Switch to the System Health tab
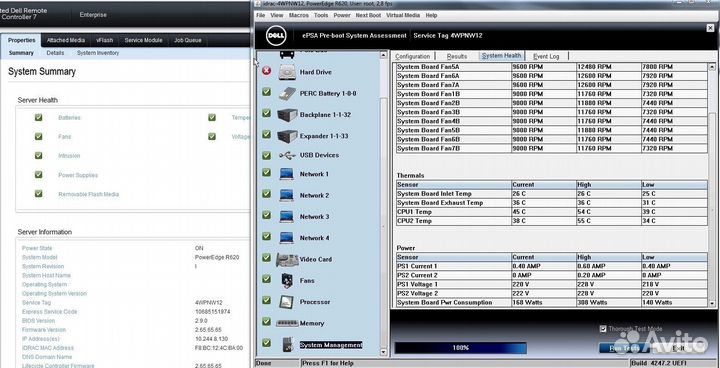This screenshot has height=368, width=720. [501, 56]
